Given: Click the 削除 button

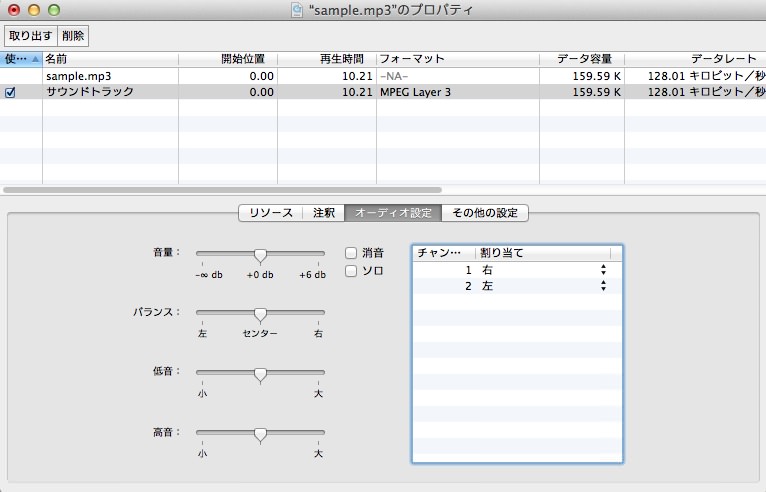Looking at the screenshot, I should click(x=73, y=36).
